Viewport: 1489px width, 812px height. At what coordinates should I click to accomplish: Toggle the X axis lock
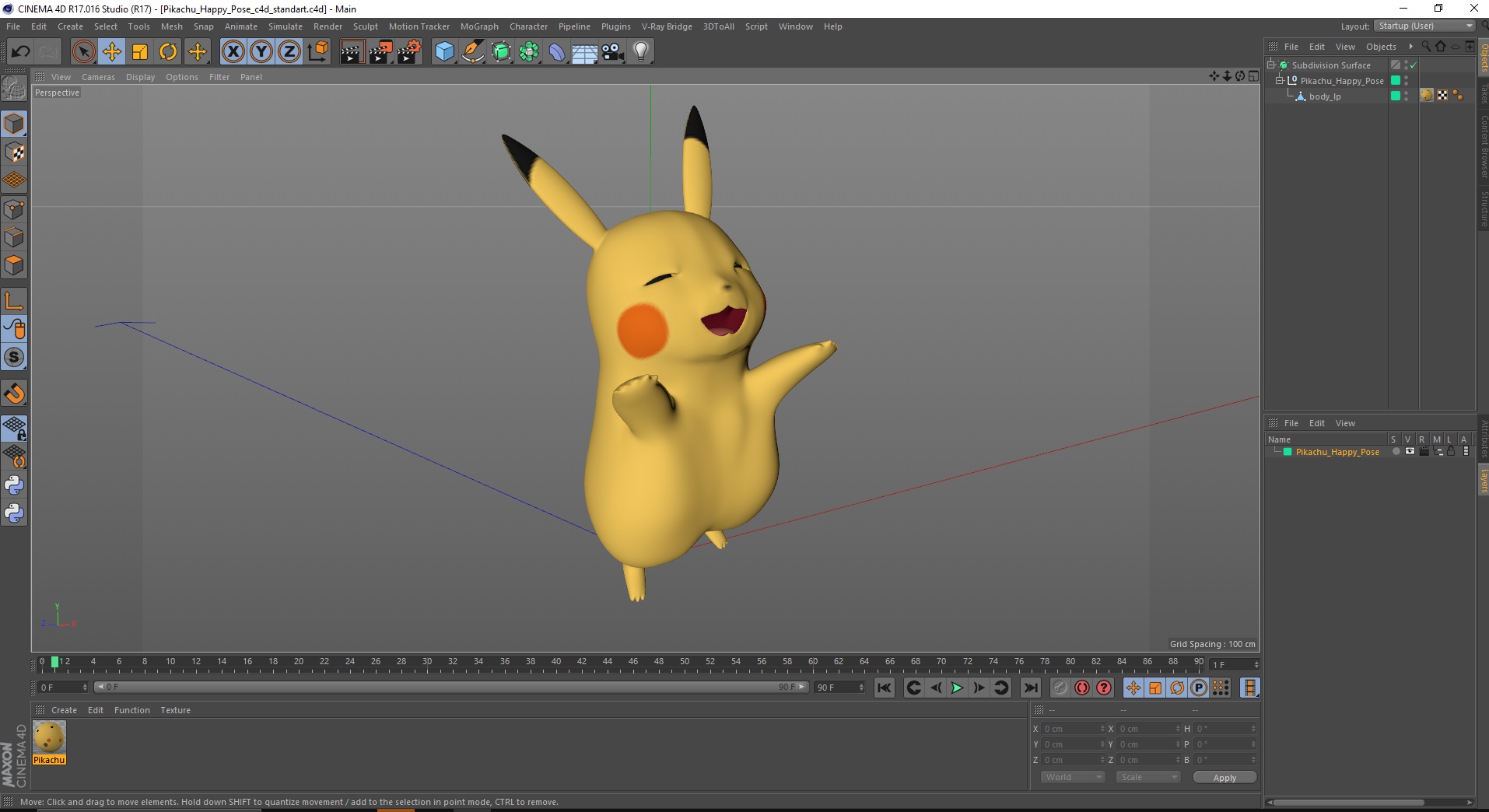233,52
